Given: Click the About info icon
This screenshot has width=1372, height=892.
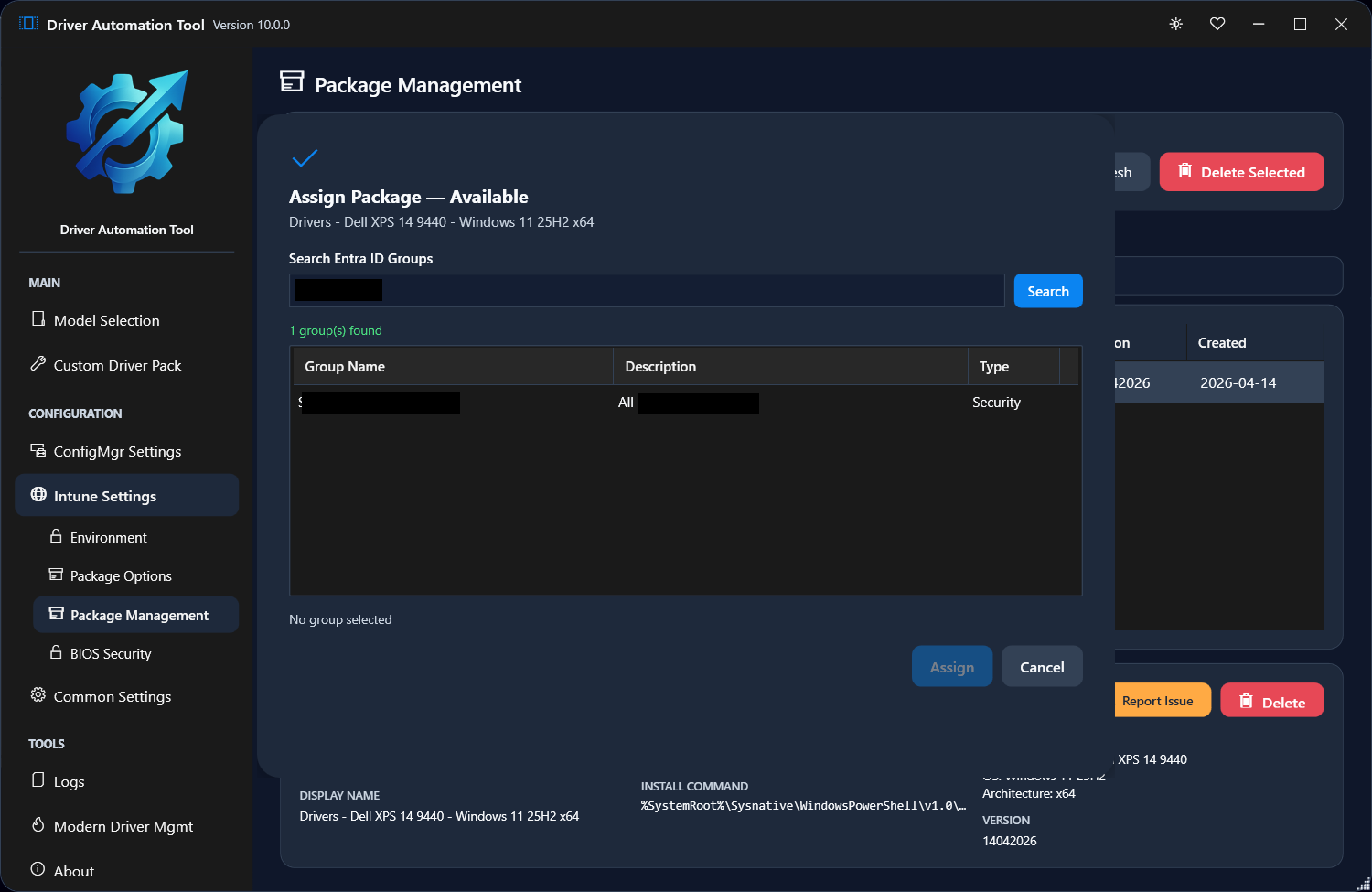Looking at the screenshot, I should [x=38, y=869].
